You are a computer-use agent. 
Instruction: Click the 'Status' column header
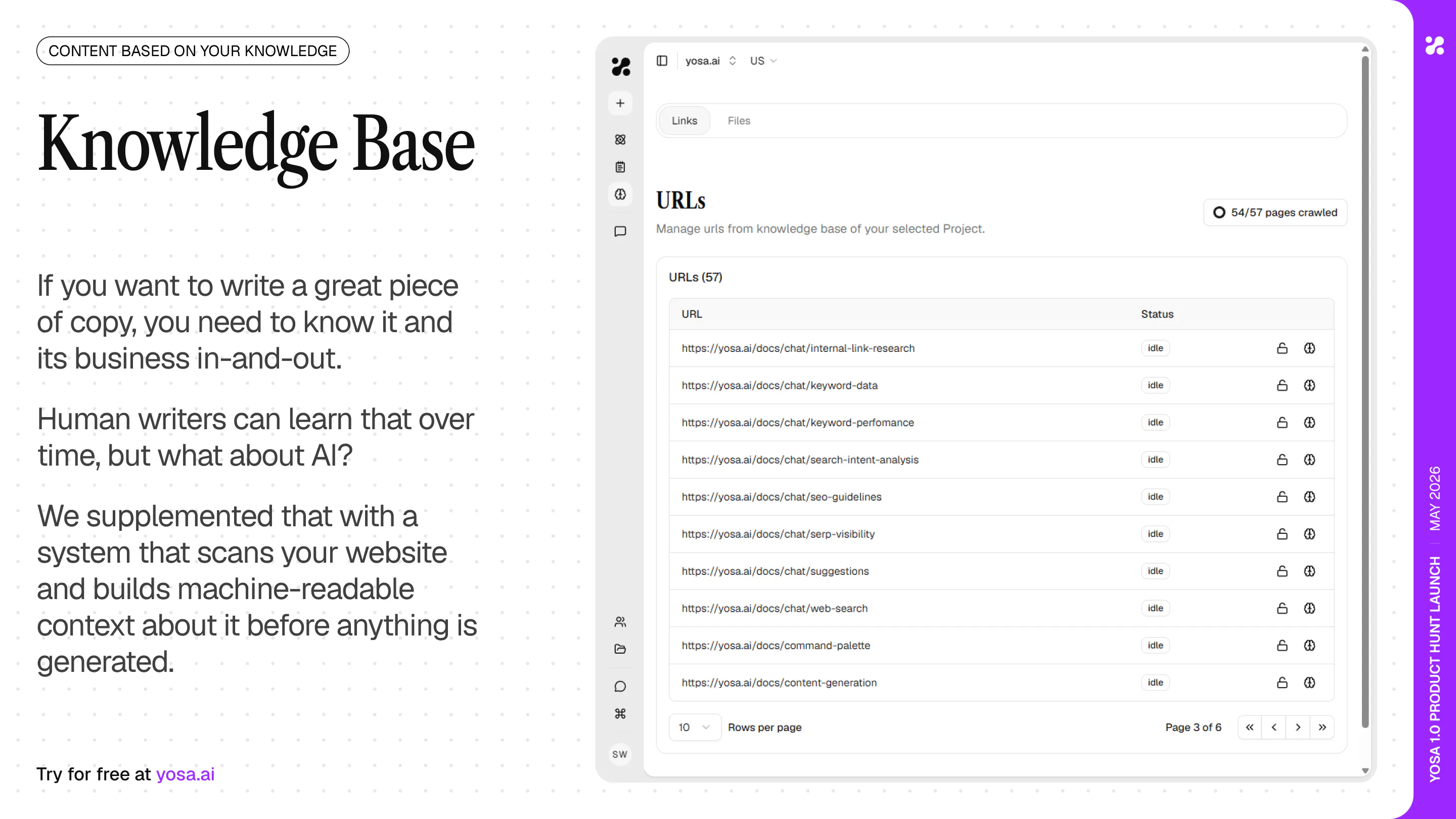coord(1157,314)
